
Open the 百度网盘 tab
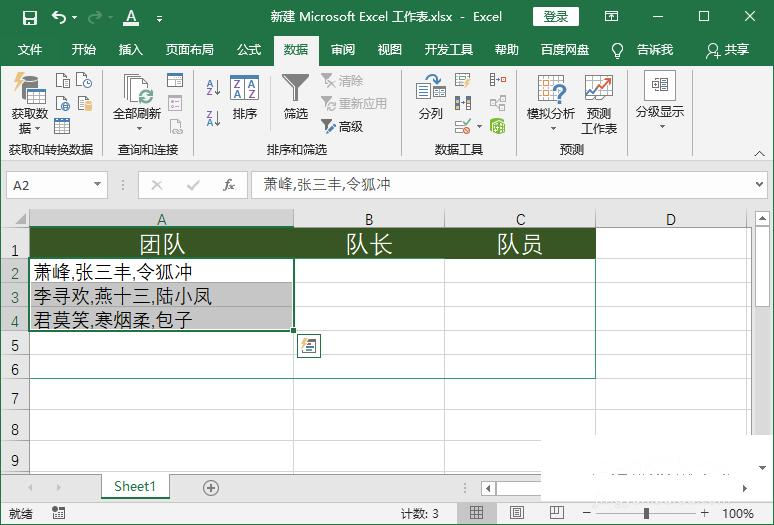565,50
